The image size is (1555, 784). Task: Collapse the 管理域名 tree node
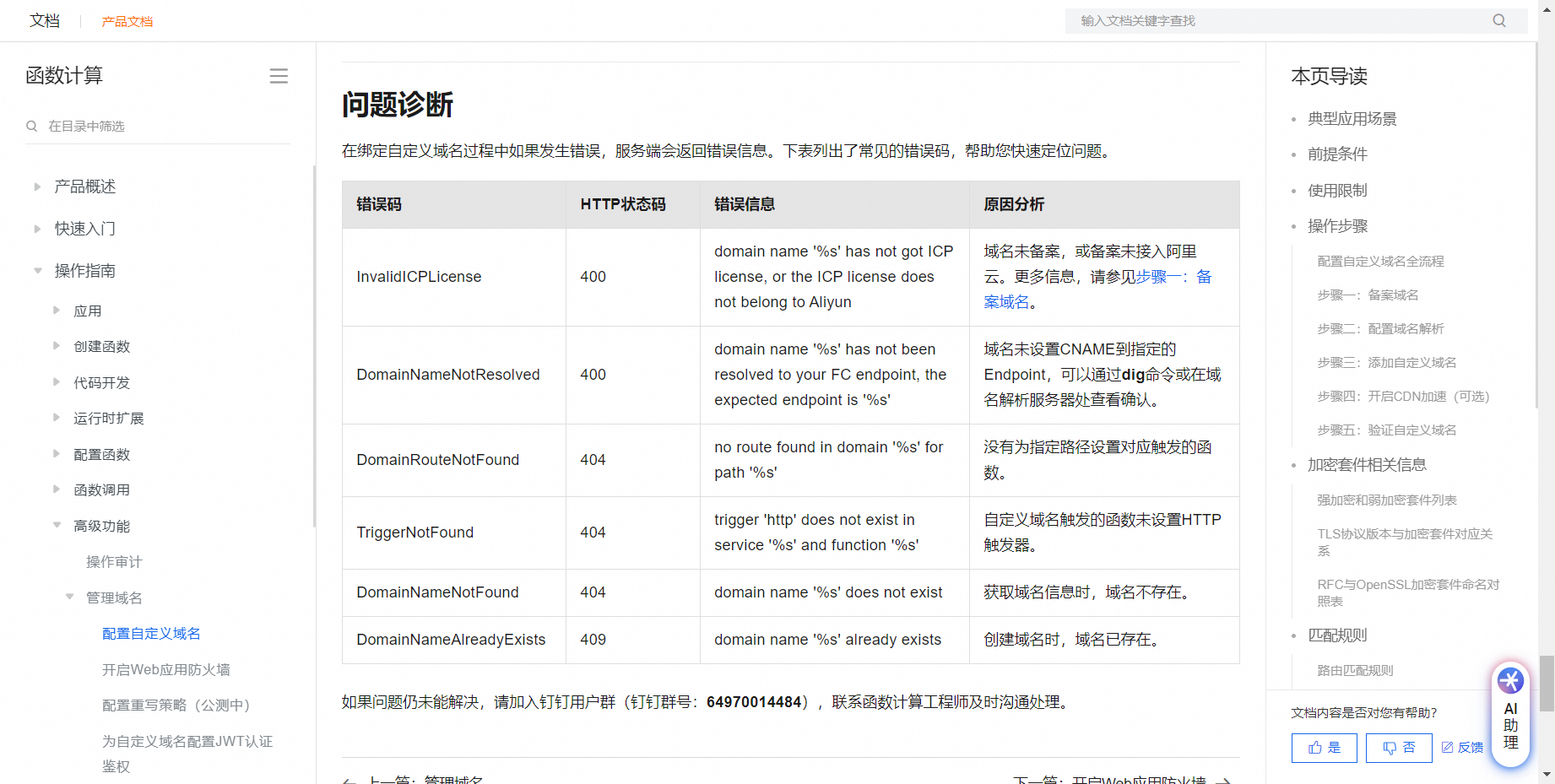[69, 597]
